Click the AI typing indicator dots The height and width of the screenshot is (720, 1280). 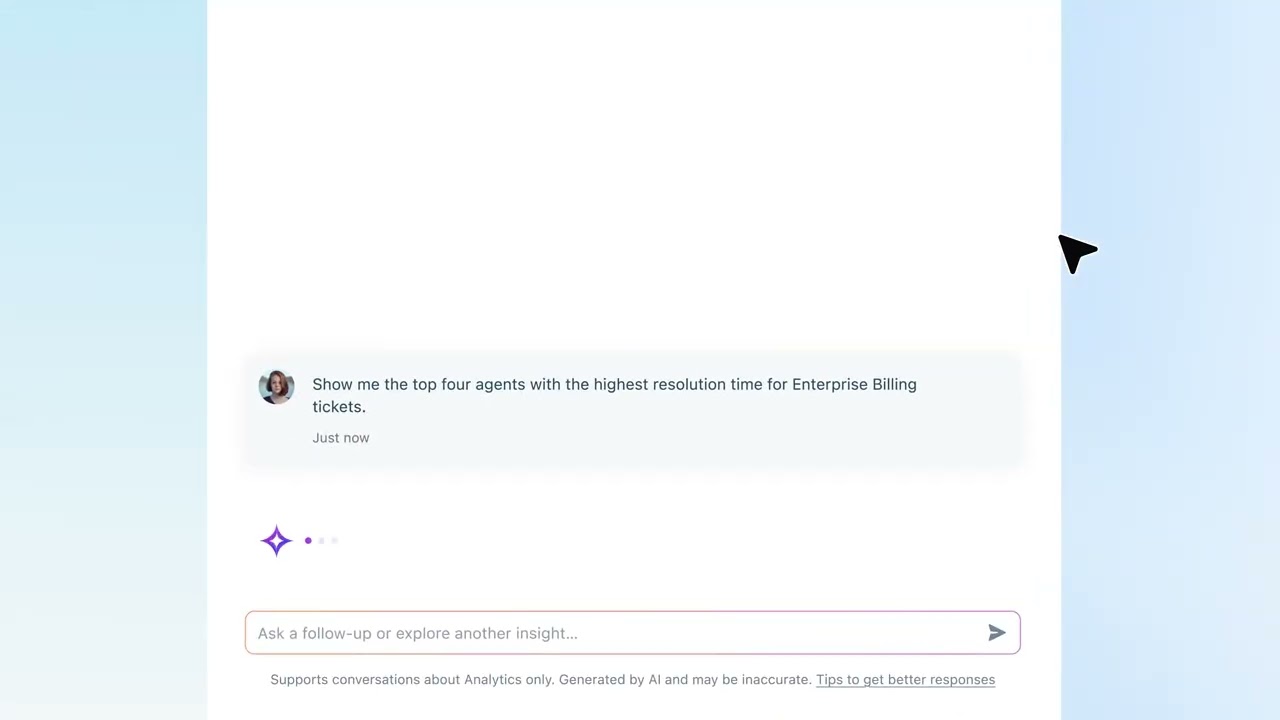click(x=321, y=541)
